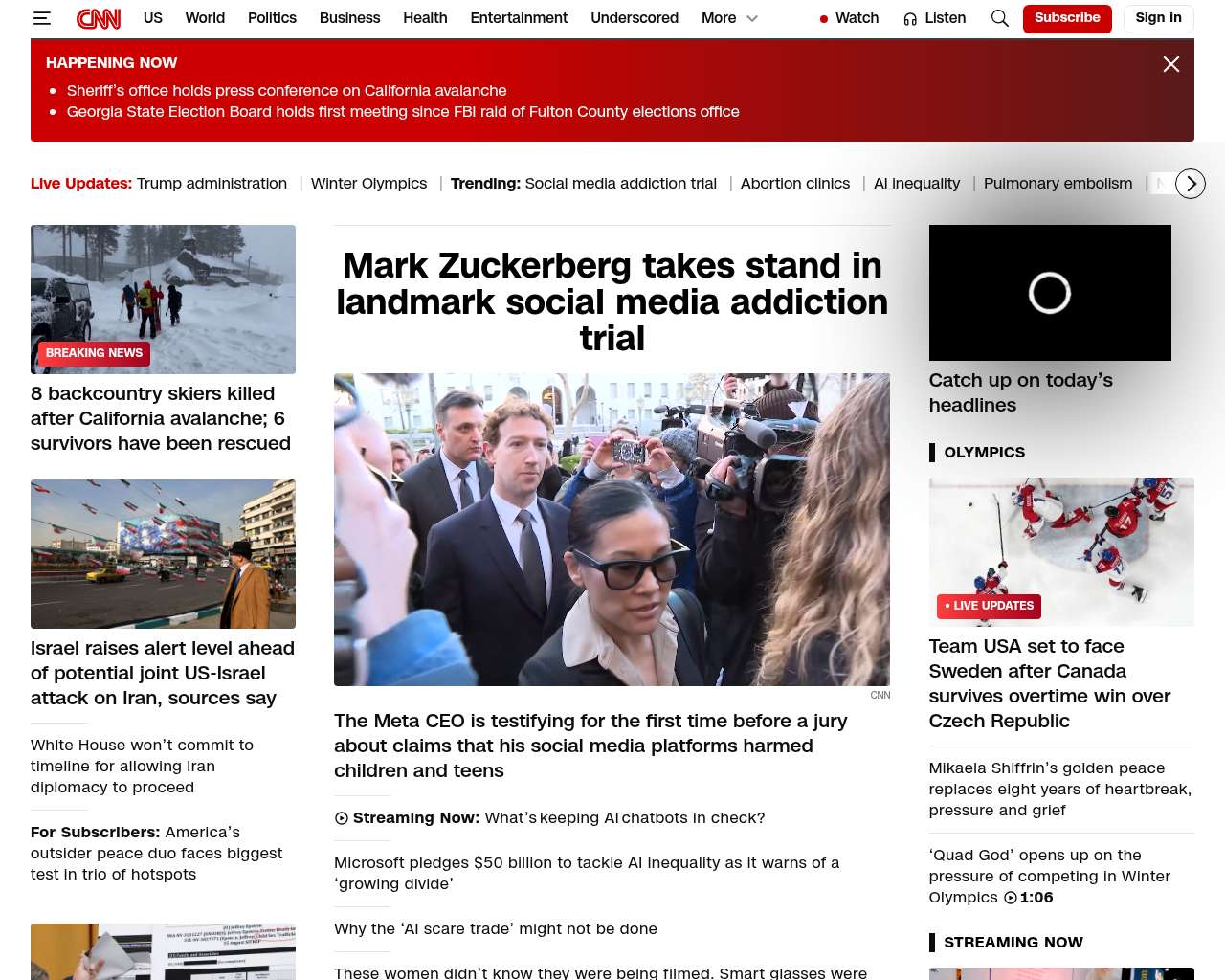This screenshot has height=980, width=1225.
Task: Click the Subscribe button
Action: (1067, 18)
